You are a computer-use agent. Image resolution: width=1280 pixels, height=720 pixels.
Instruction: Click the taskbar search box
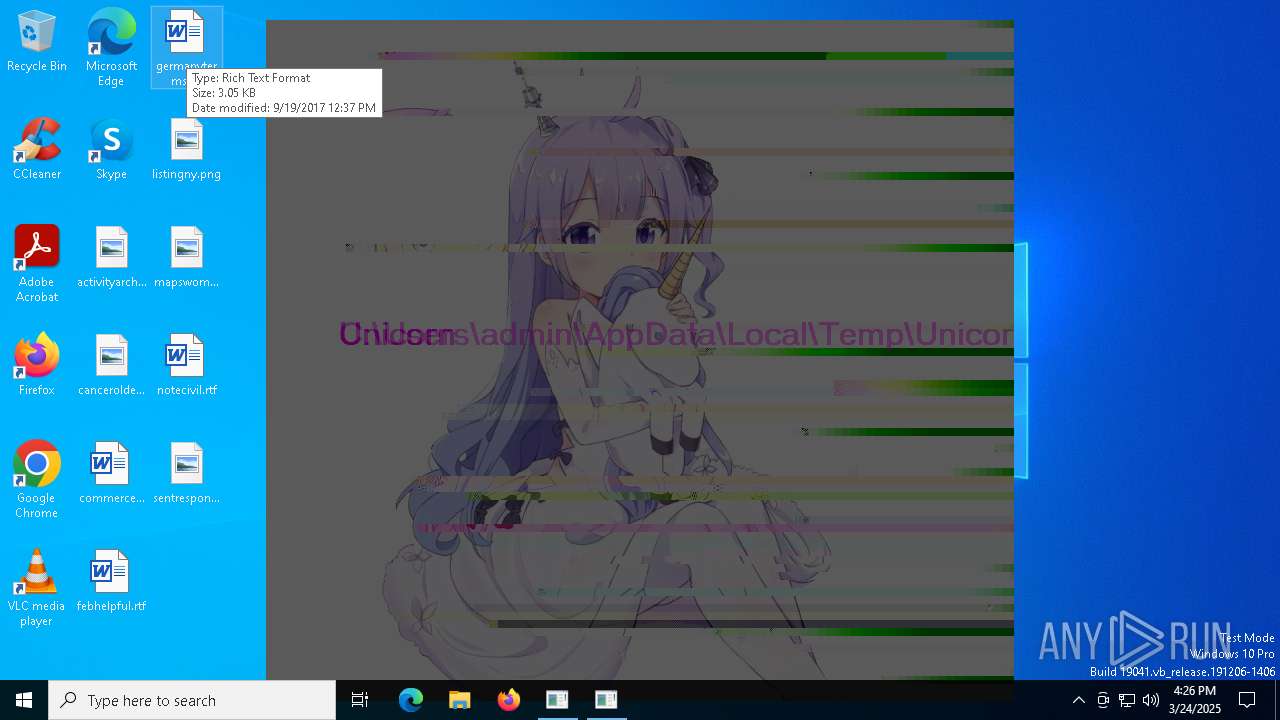click(x=192, y=700)
